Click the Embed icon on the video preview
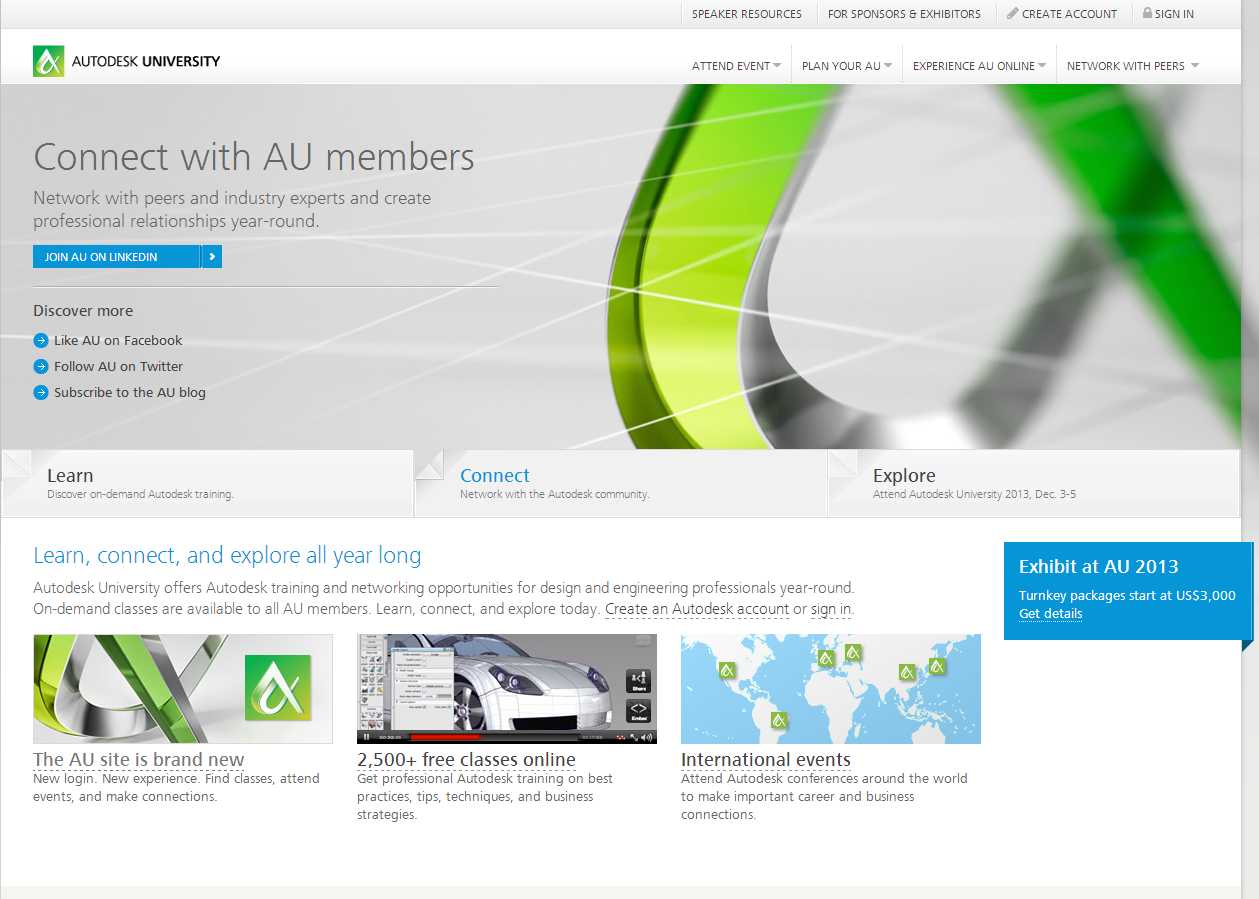This screenshot has height=899, width=1259. (x=638, y=712)
